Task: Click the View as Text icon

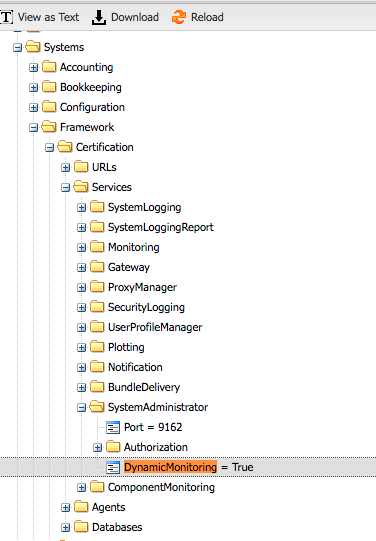Action: (6, 17)
